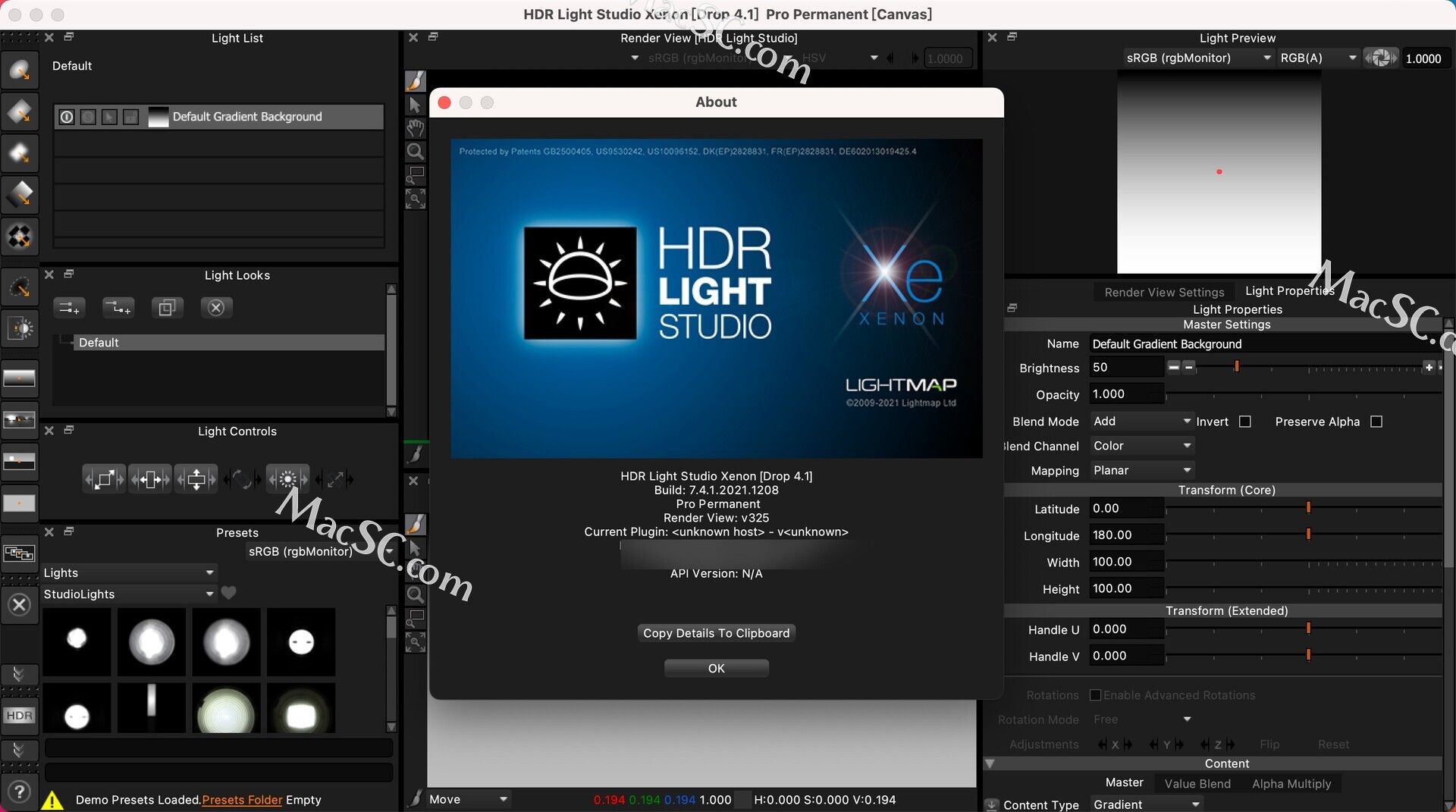Check the Preserve Alpha option
This screenshot has width=1456, height=812.
click(1378, 421)
